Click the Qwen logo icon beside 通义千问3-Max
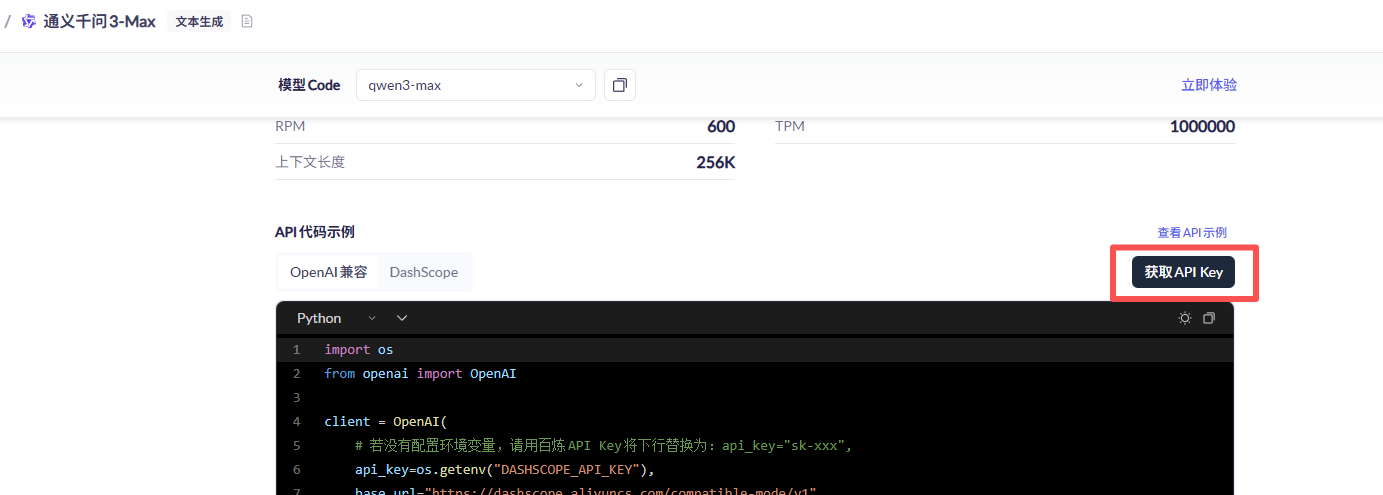Viewport: 1383px width, 495px height. pos(29,21)
